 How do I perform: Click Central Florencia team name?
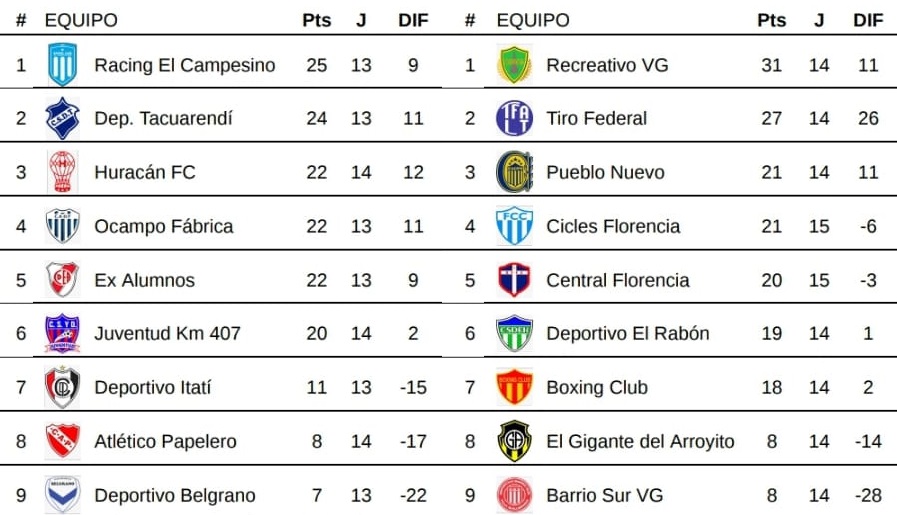point(617,280)
